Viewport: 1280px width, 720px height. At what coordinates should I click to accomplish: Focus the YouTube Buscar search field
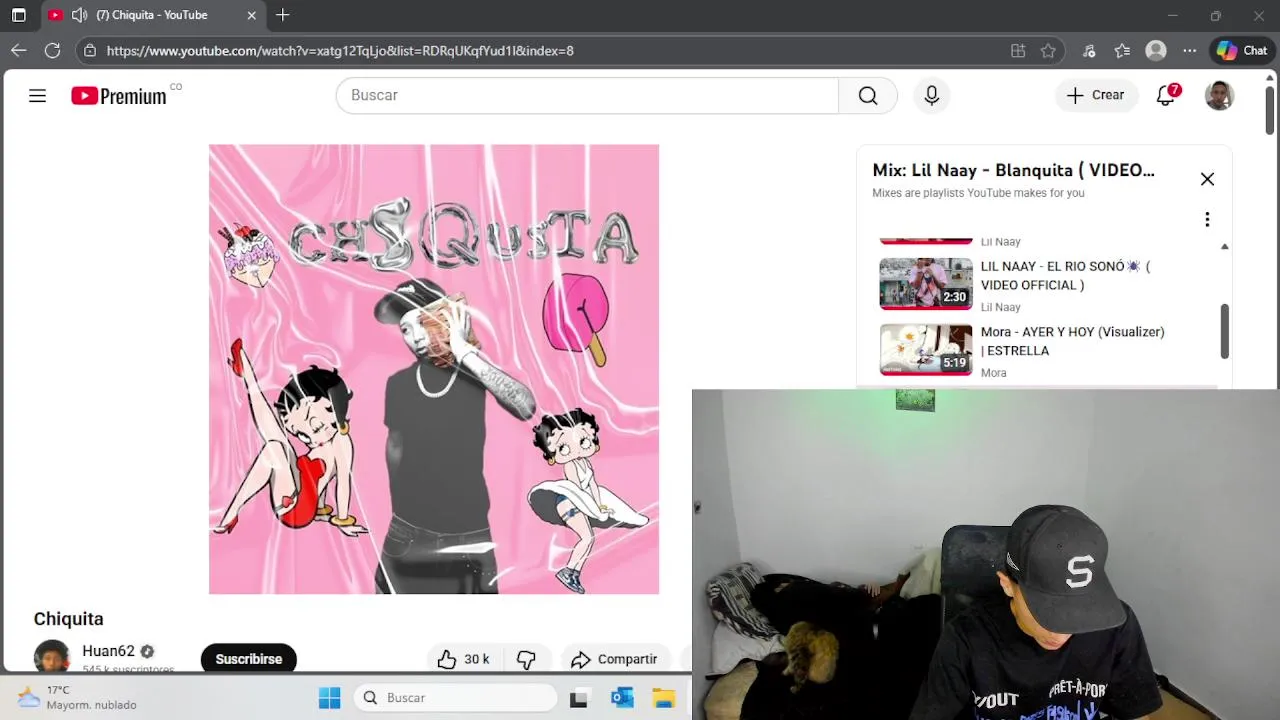[587, 95]
